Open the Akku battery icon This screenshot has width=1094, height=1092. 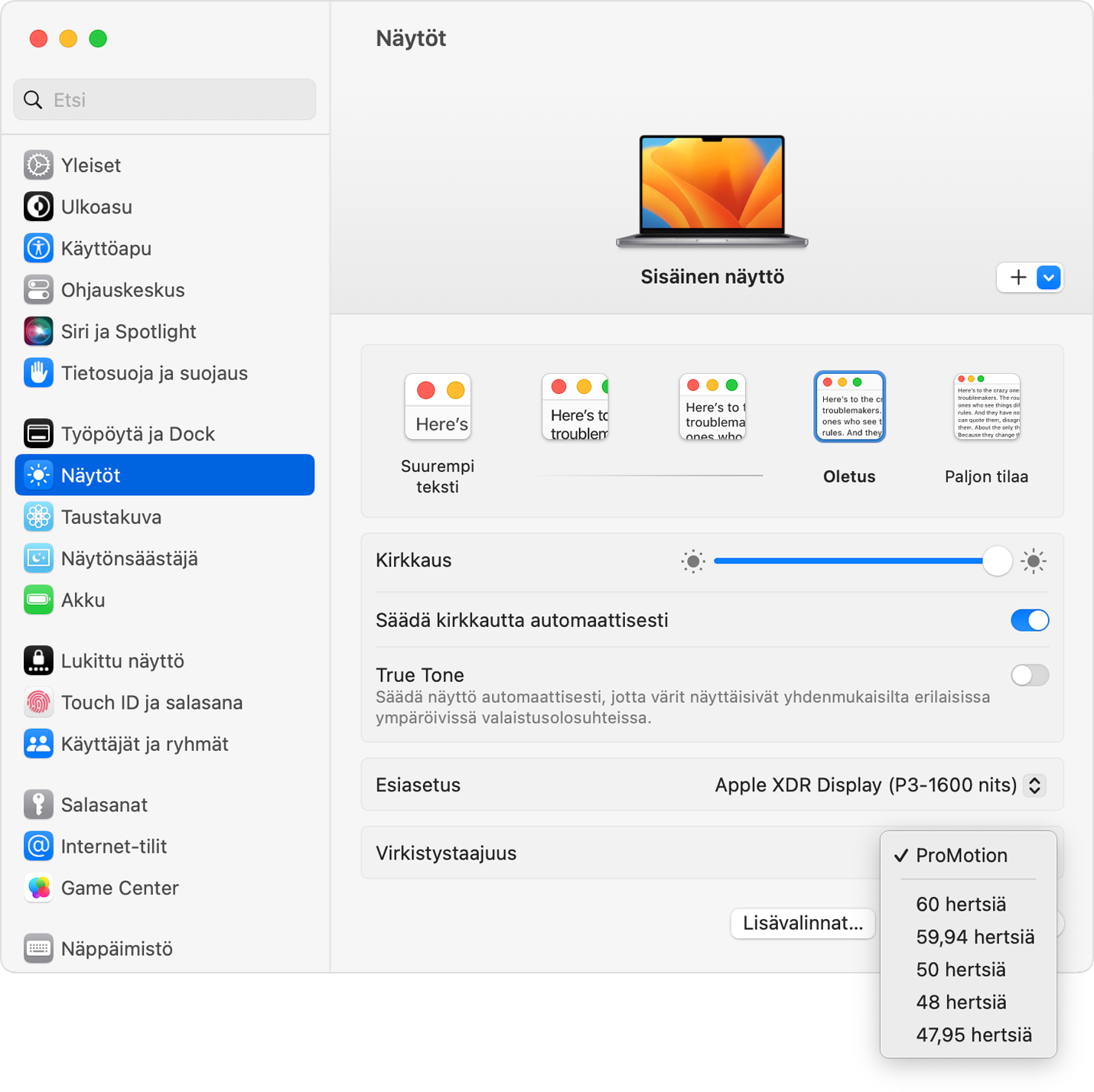(38, 600)
